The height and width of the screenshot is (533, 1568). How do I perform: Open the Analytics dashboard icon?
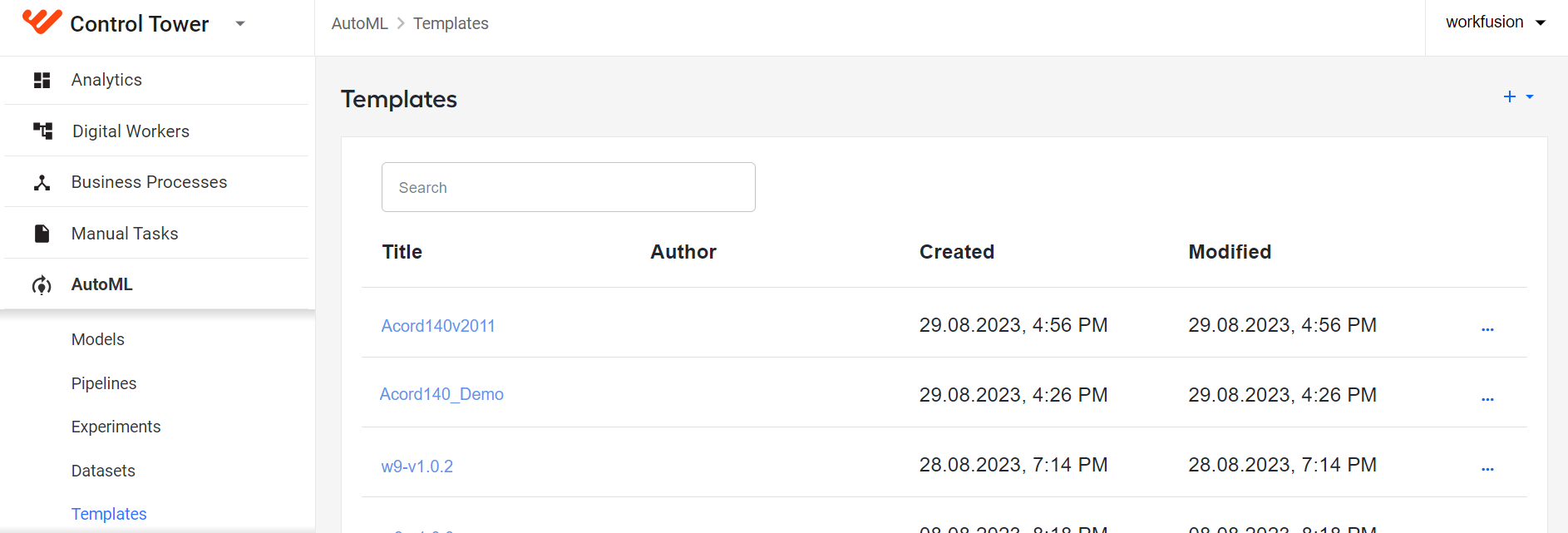(42, 80)
